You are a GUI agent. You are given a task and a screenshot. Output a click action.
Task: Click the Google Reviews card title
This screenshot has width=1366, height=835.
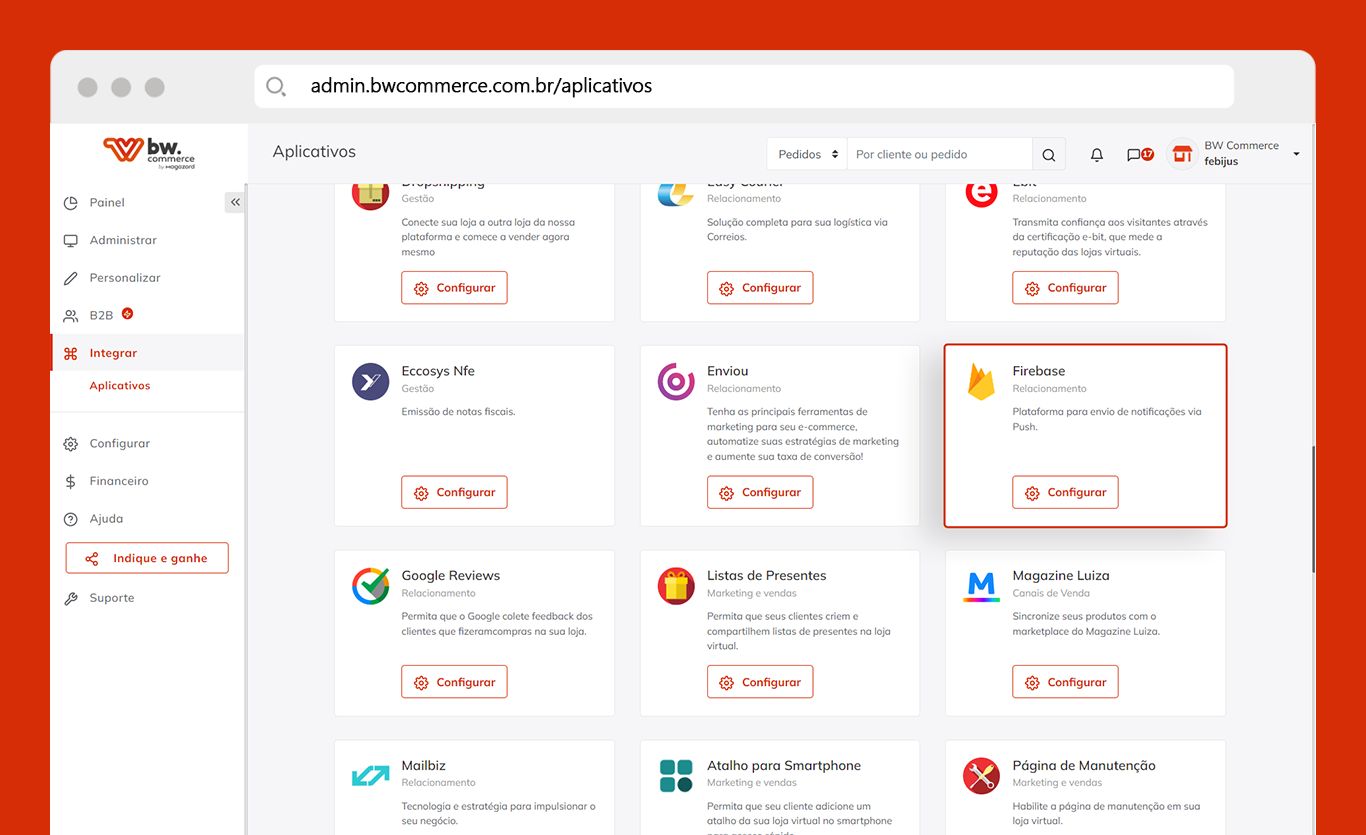(451, 576)
